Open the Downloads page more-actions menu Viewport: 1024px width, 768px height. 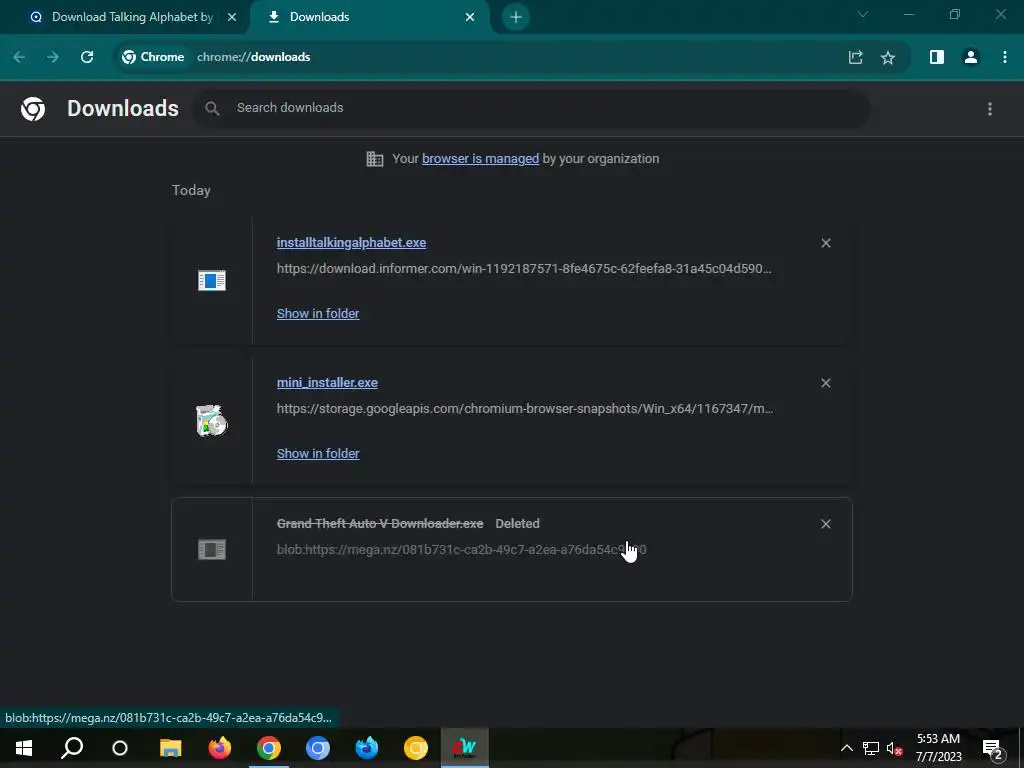[989, 108]
